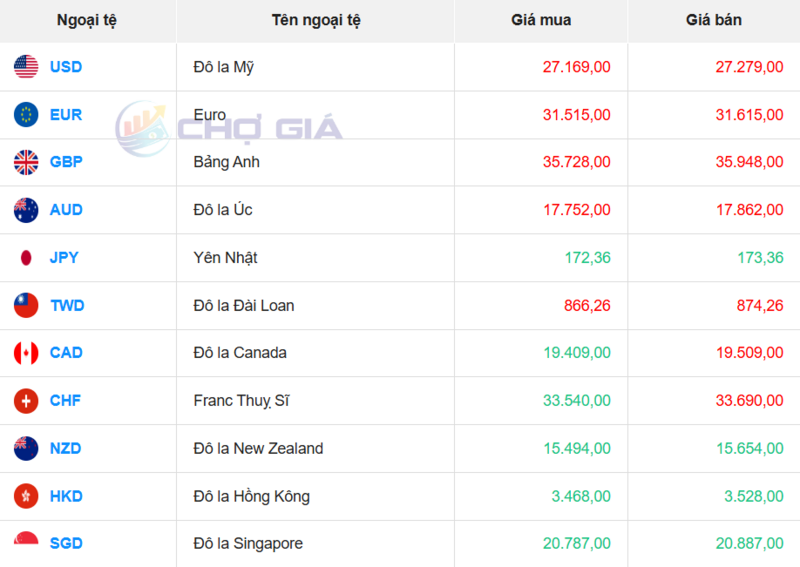Select the GBP currency code
The width and height of the screenshot is (800, 567).
(x=66, y=162)
